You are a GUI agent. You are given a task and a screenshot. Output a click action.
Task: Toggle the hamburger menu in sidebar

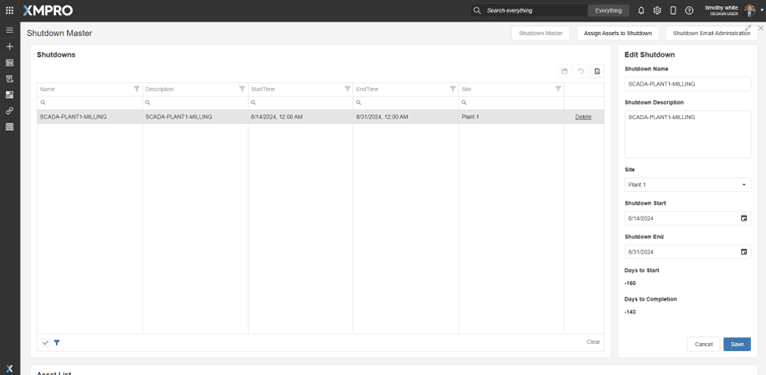point(9,30)
